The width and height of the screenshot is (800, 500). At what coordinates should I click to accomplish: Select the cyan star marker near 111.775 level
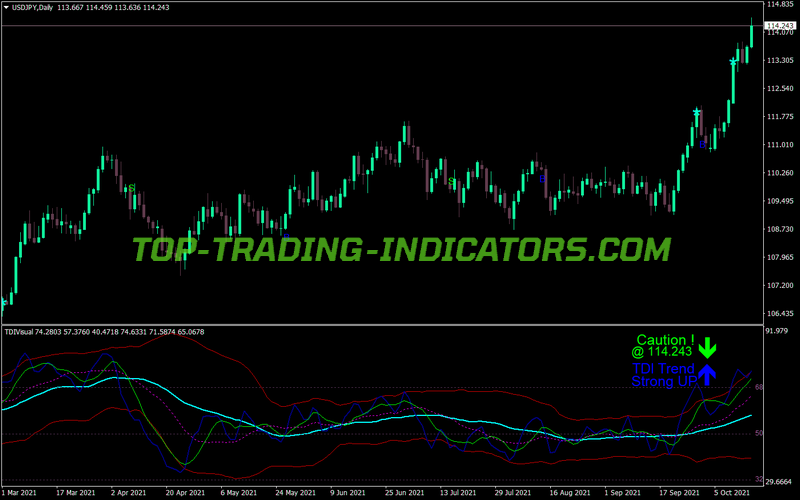point(696,113)
